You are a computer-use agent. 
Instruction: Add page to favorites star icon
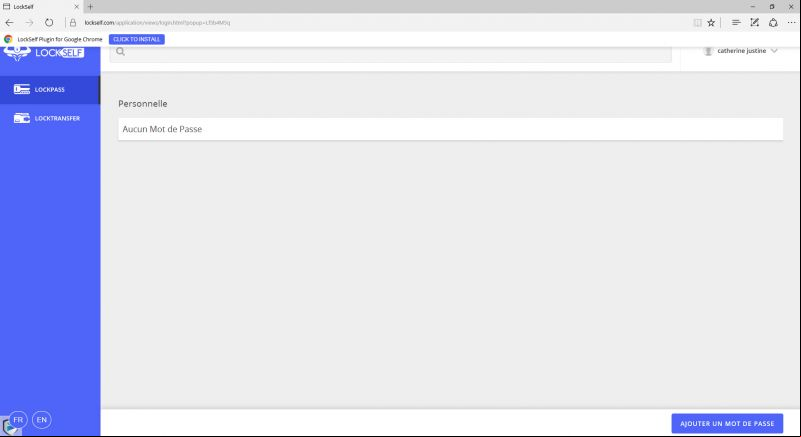point(711,22)
